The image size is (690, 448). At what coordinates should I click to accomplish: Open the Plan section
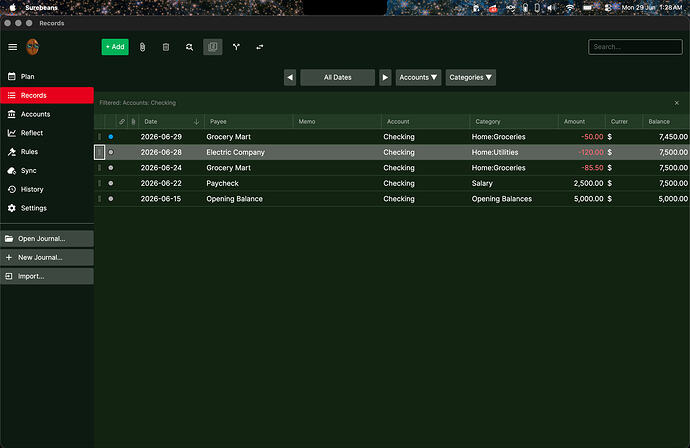(47, 77)
